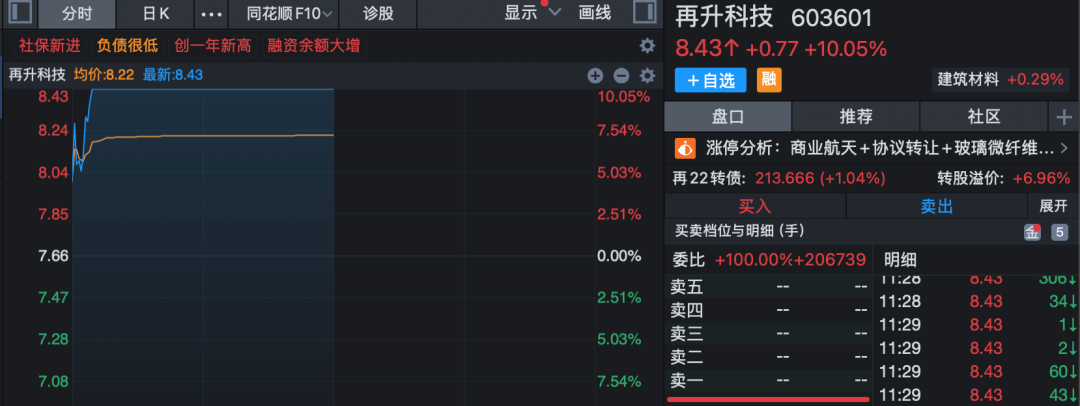Click the orange 融 margin badge
The image size is (1080, 406).
(769, 80)
